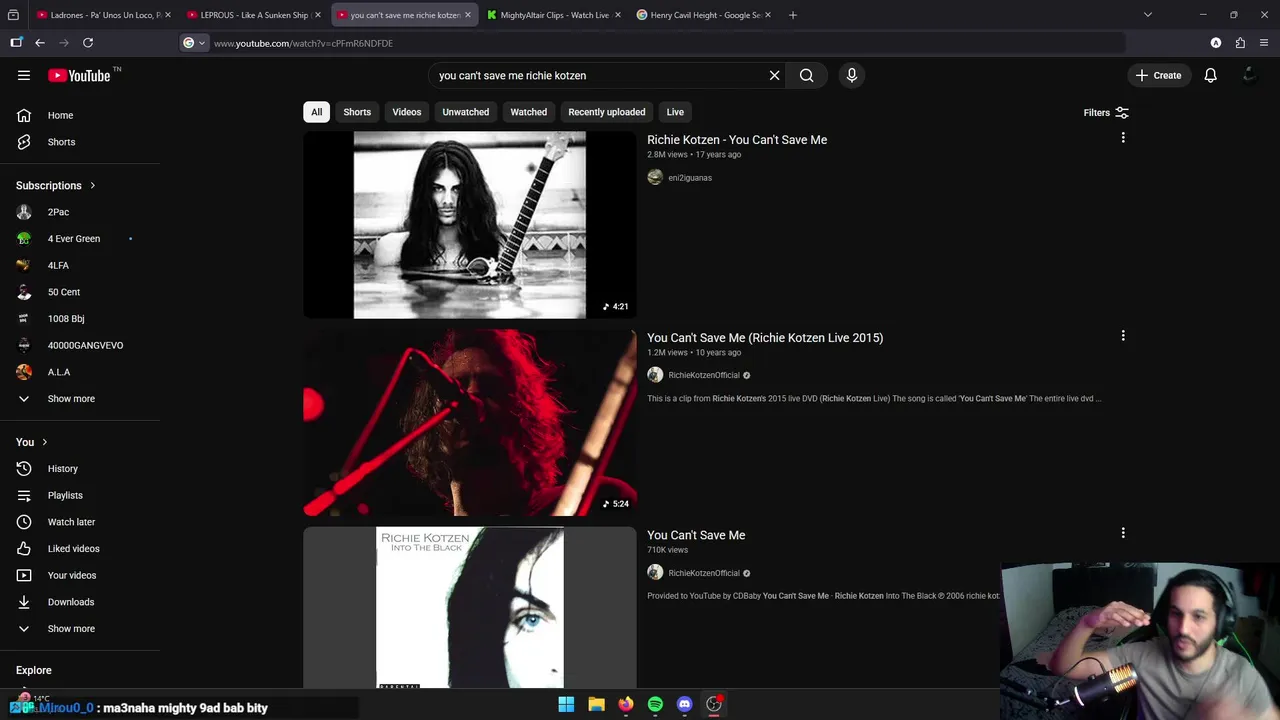Expand the Subscriptions section chevron

pos(92,185)
